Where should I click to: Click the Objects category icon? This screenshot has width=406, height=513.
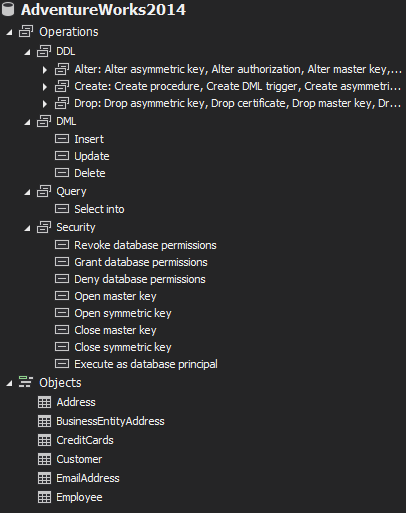click(26, 382)
